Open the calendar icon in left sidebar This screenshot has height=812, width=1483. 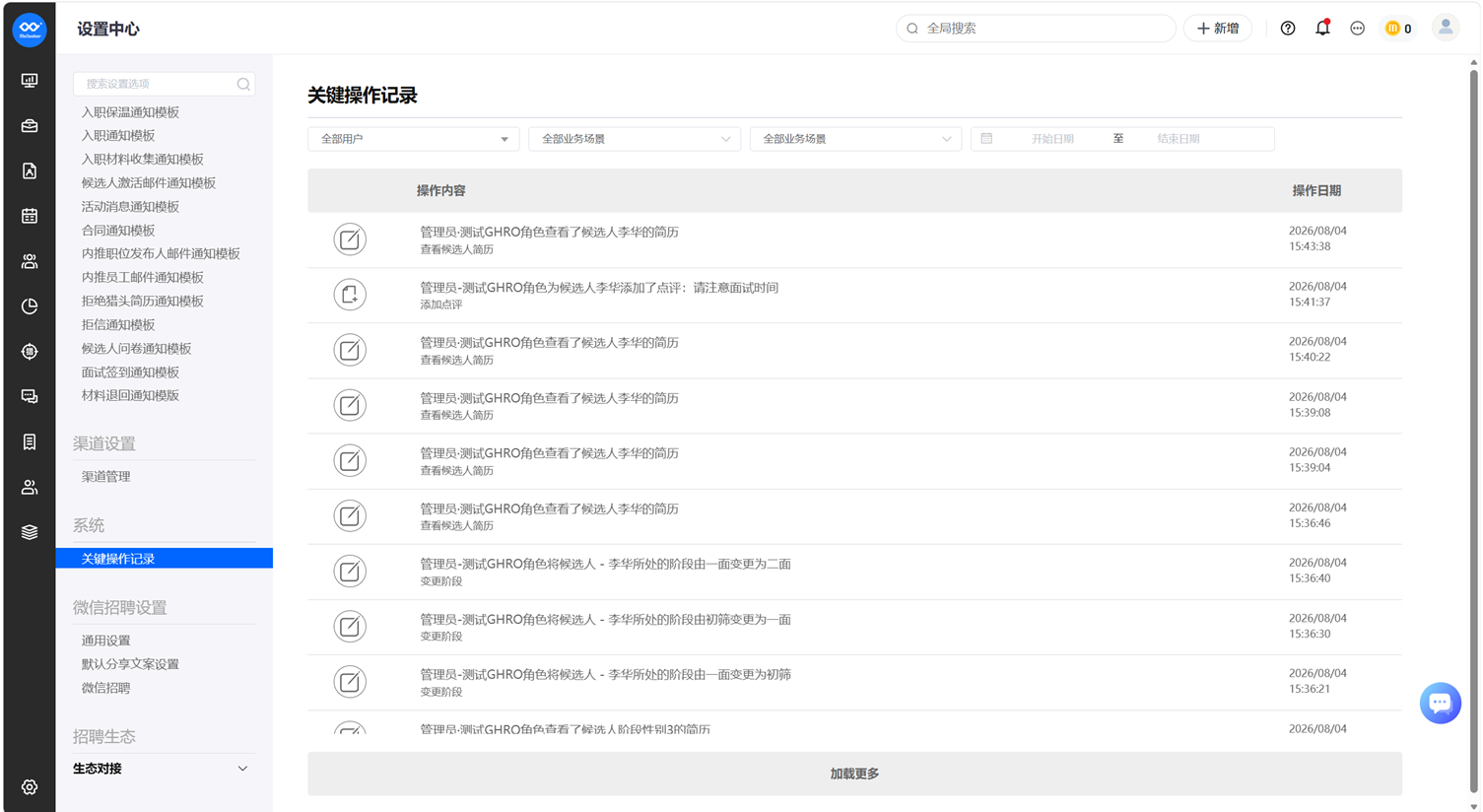30,216
